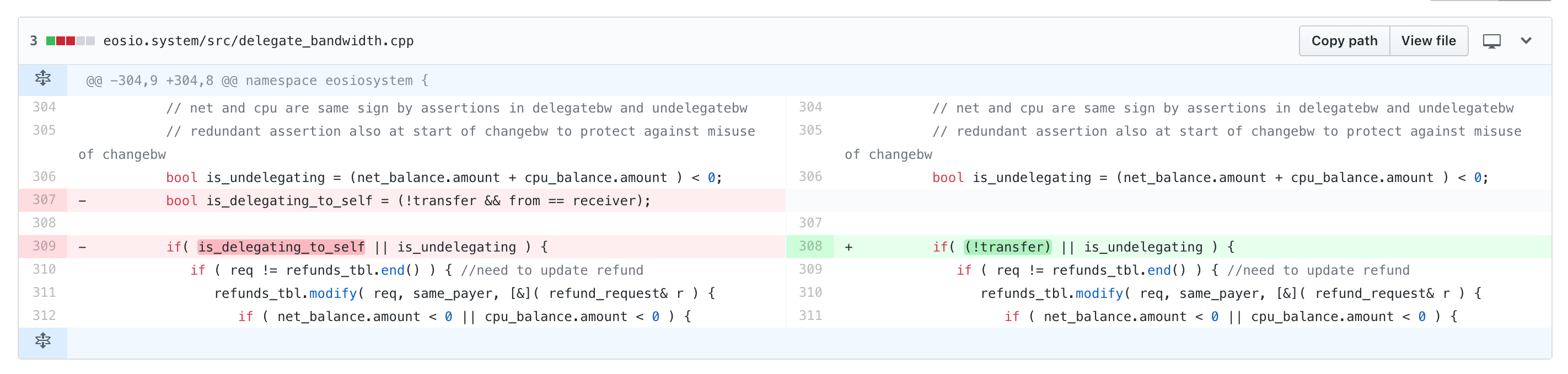Select line number 304 in left pane
The height and width of the screenshot is (374, 1568).
[x=44, y=107]
